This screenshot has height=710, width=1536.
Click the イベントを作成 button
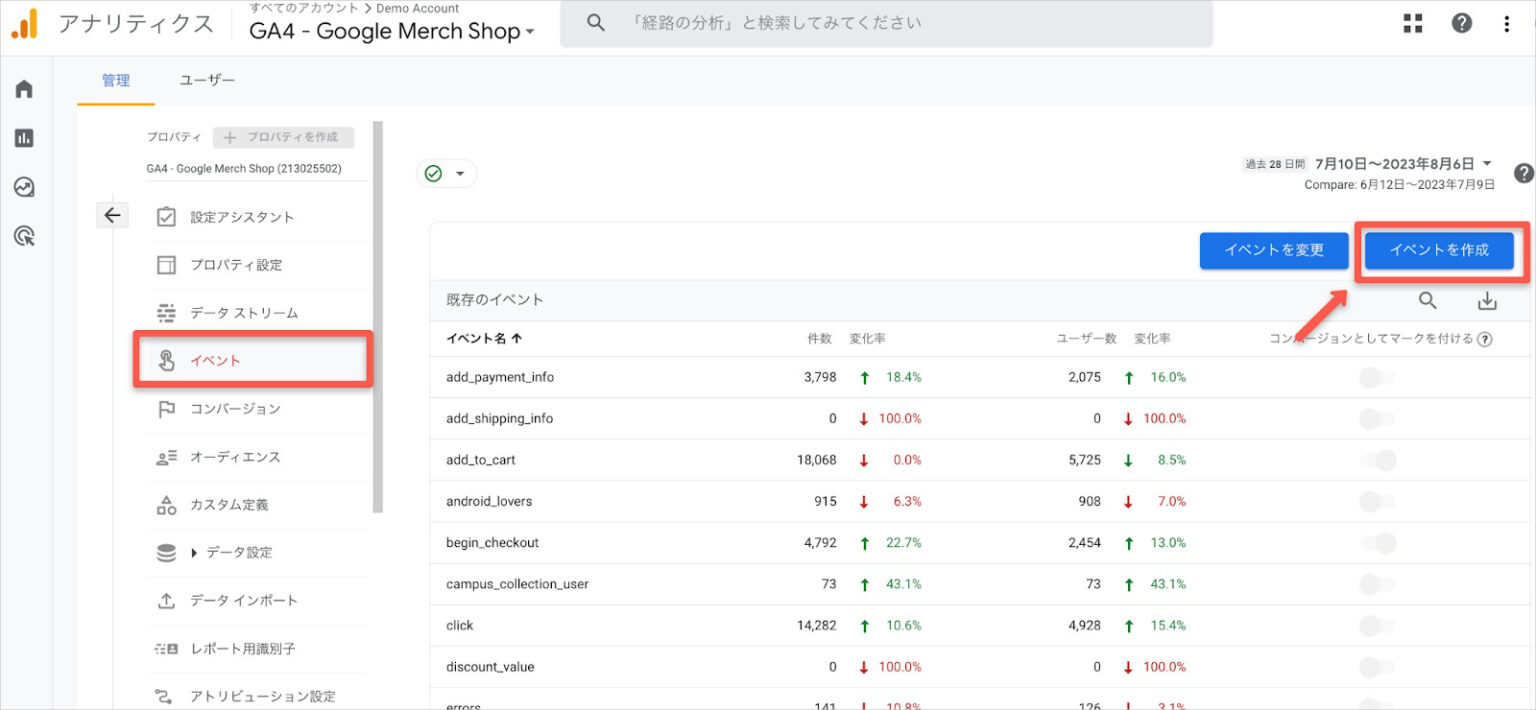[1437, 251]
